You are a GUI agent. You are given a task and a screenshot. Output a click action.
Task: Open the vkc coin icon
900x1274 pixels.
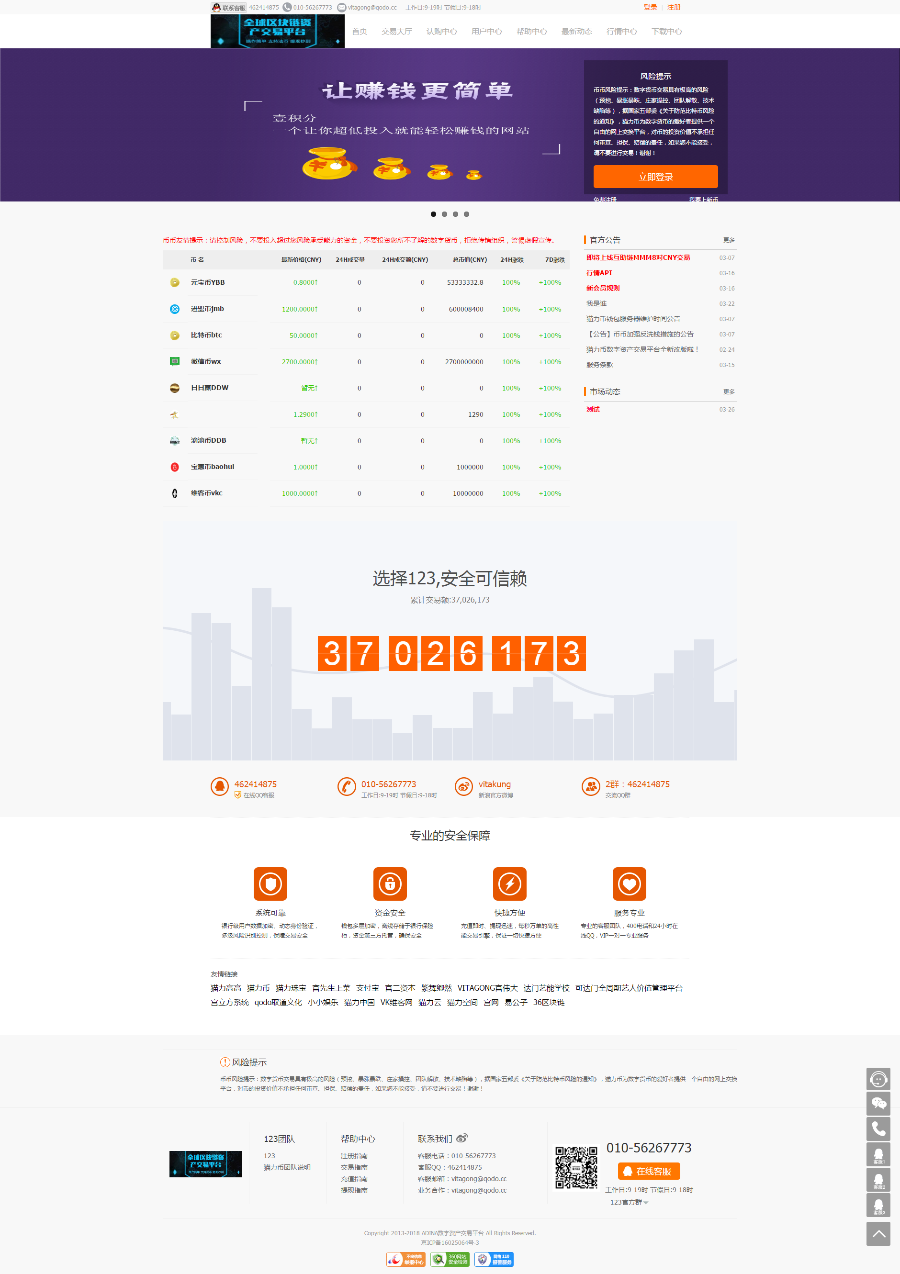[175, 493]
